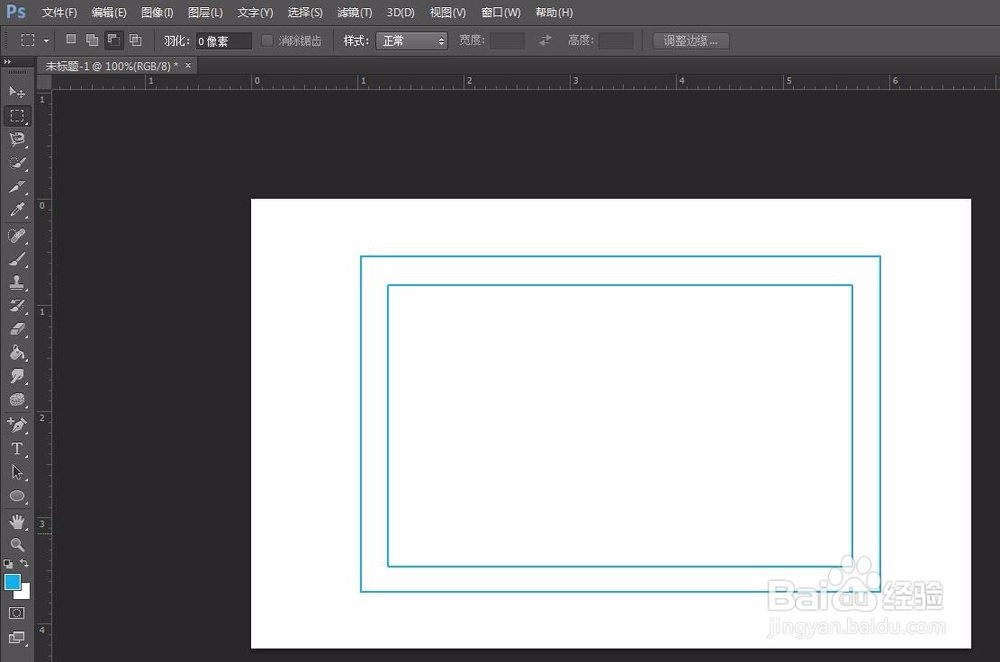Select the Paint Bucket tool
Viewport: 1000px width, 662px height.
tap(17, 353)
